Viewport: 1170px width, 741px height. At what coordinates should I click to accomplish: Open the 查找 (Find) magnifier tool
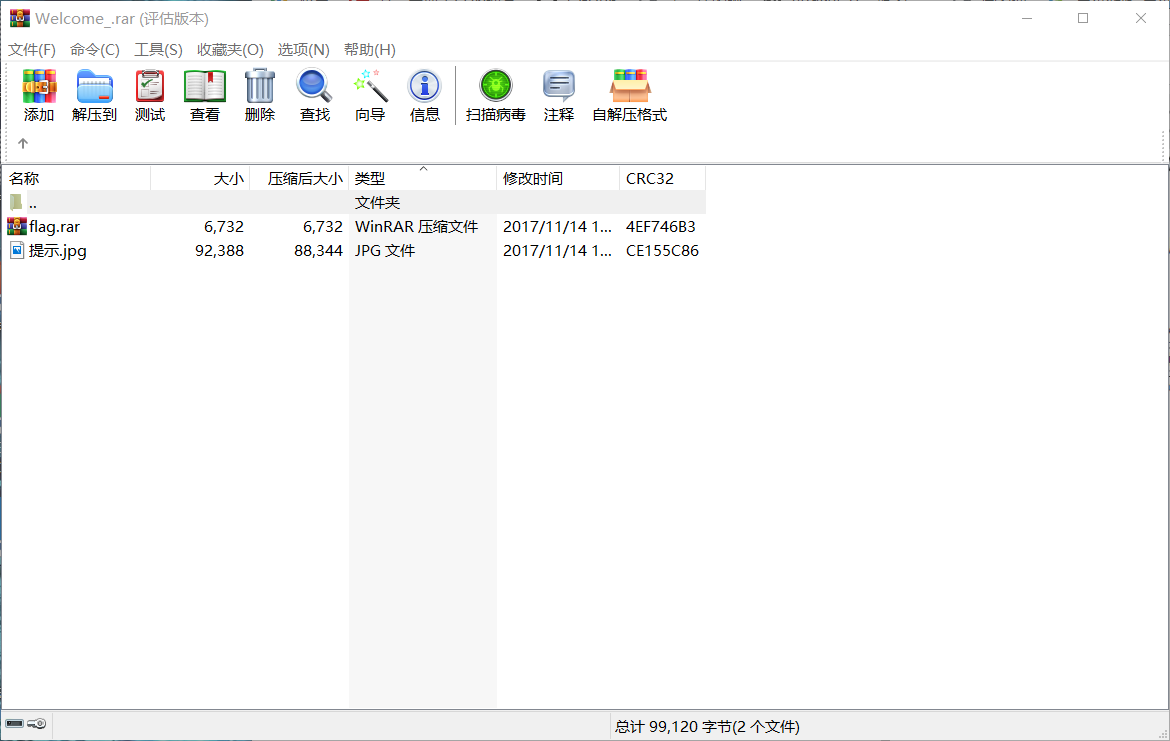[314, 87]
